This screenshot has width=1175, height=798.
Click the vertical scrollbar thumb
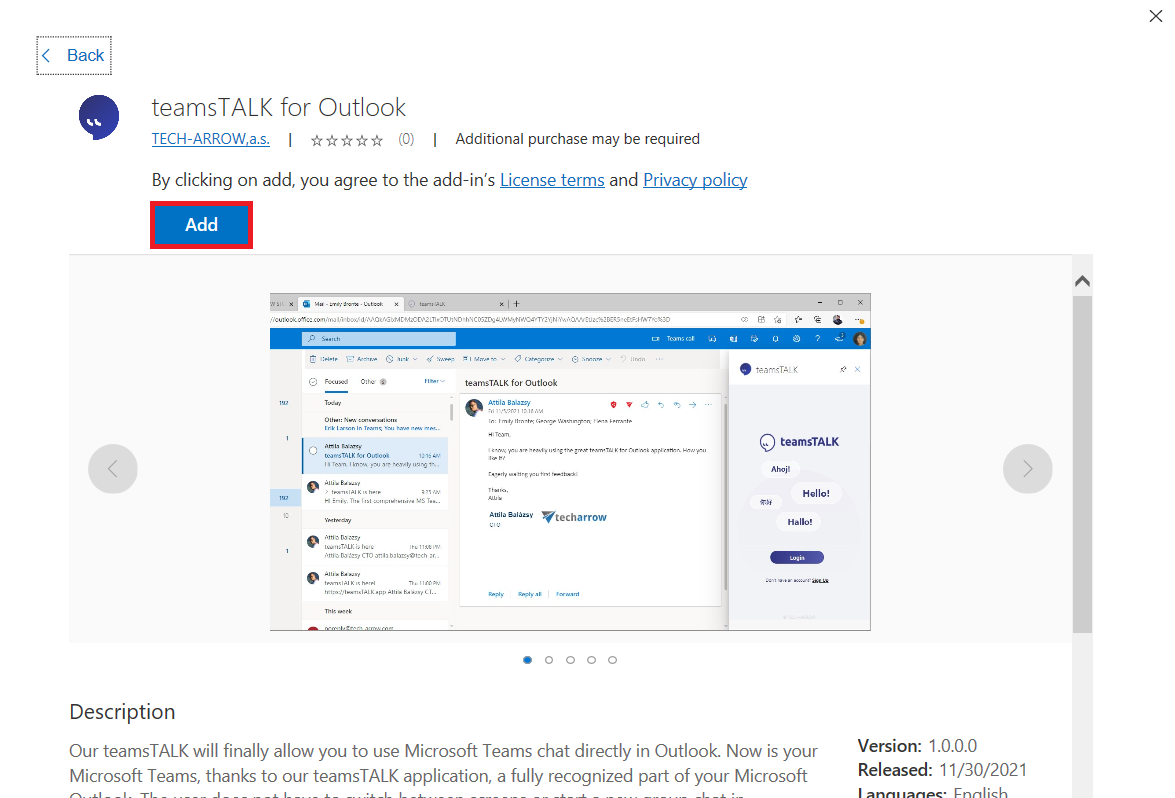click(1082, 460)
